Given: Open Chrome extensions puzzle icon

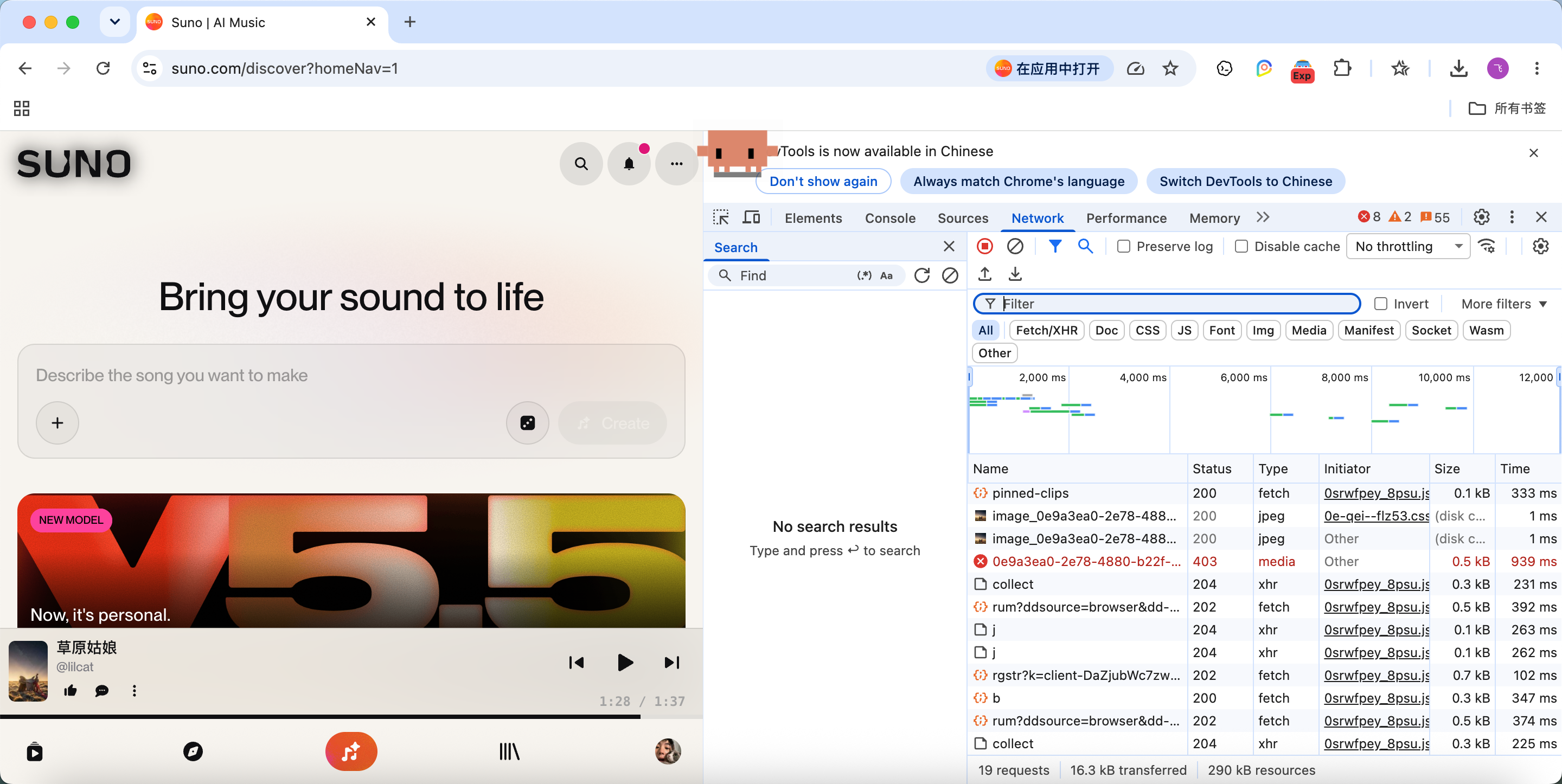Looking at the screenshot, I should (x=1342, y=68).
